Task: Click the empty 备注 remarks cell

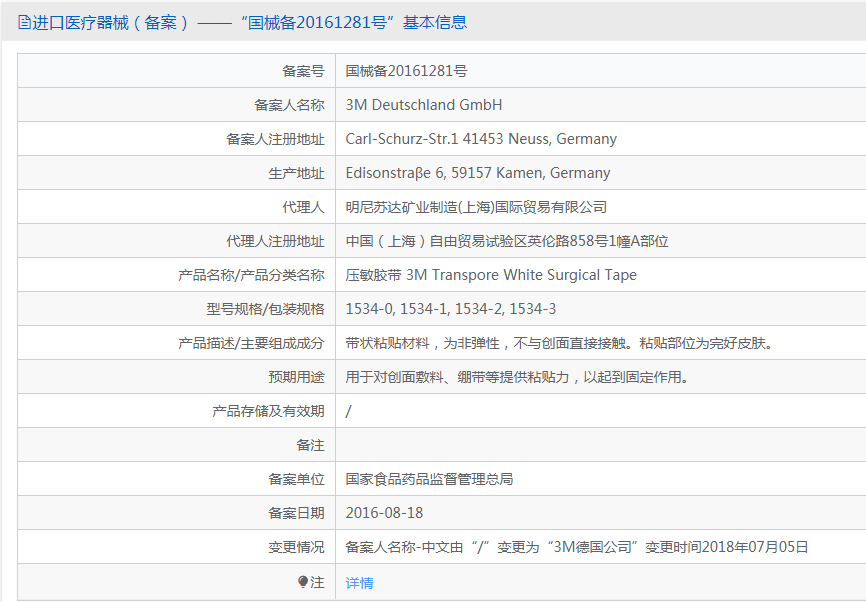Action: pos(600,445)
